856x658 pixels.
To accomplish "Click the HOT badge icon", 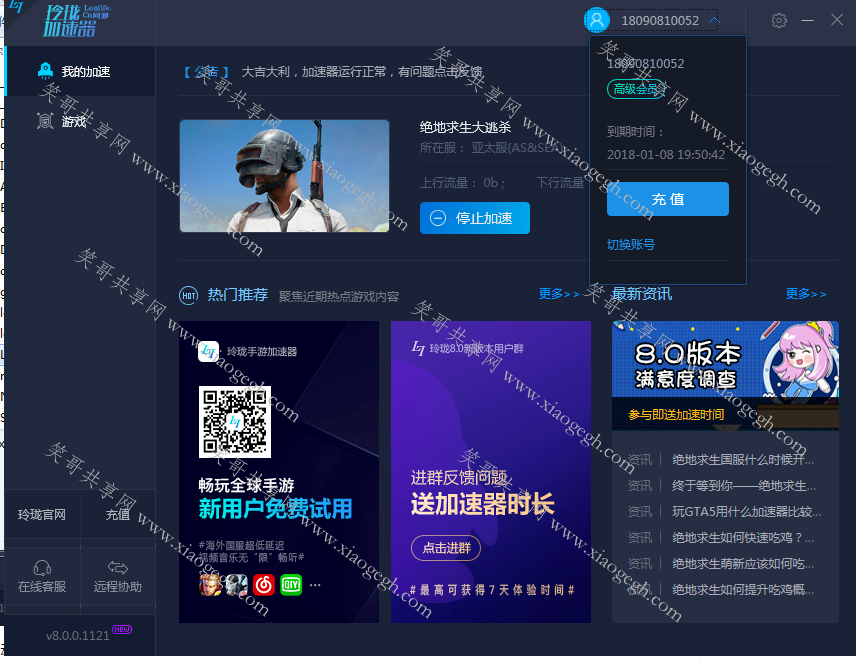I will coord(188,295).
